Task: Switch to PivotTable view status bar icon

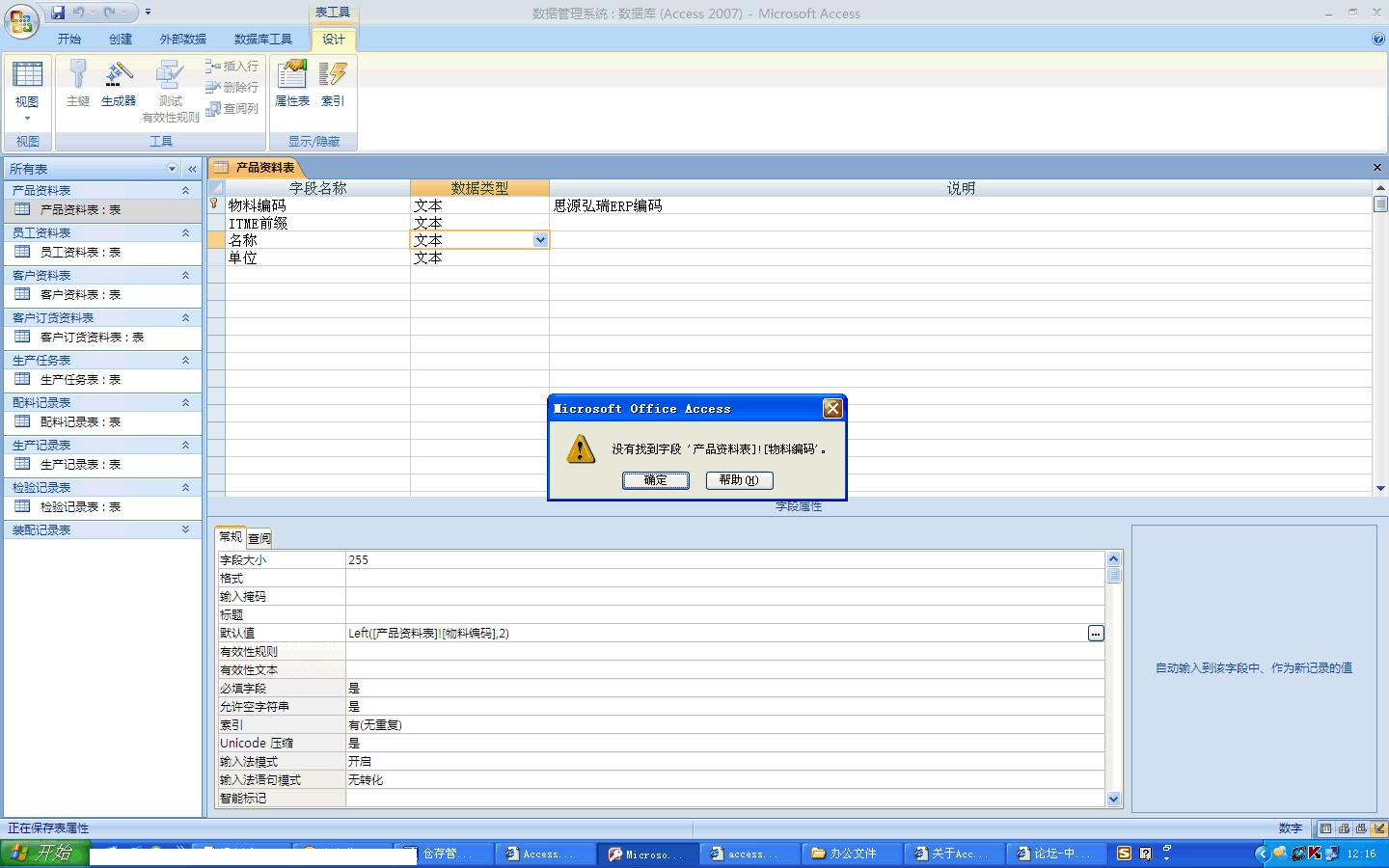Action: point(1344,828)
